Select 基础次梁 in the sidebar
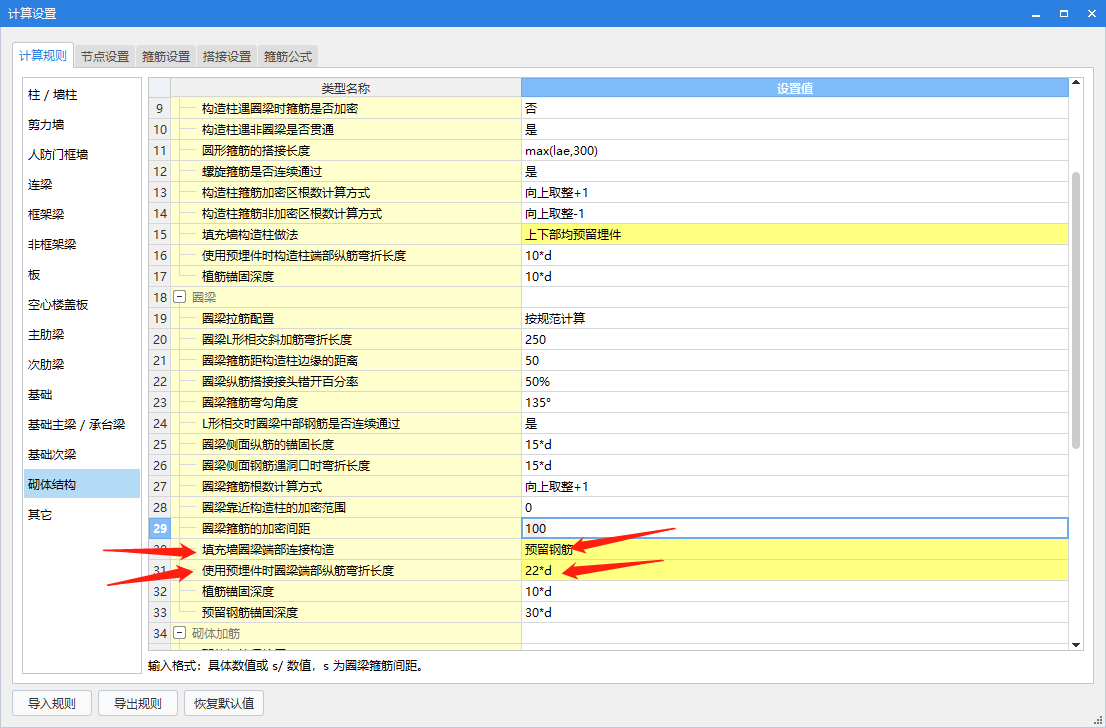Viewport: 1106px width, 728px height. (x=82, y=454)
